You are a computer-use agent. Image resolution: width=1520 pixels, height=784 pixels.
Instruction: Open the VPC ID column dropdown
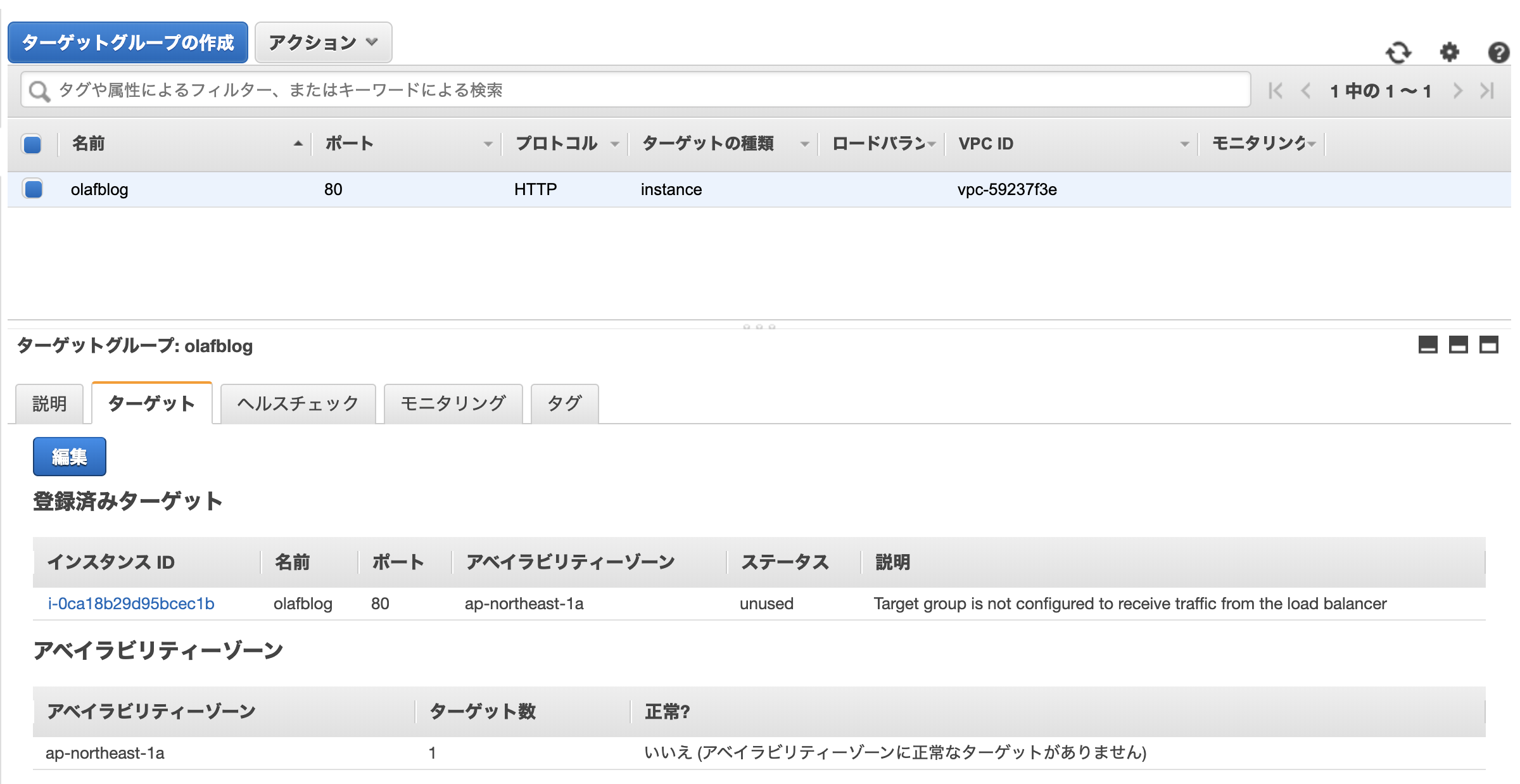pyautogui.click(x=1184, y=144)
